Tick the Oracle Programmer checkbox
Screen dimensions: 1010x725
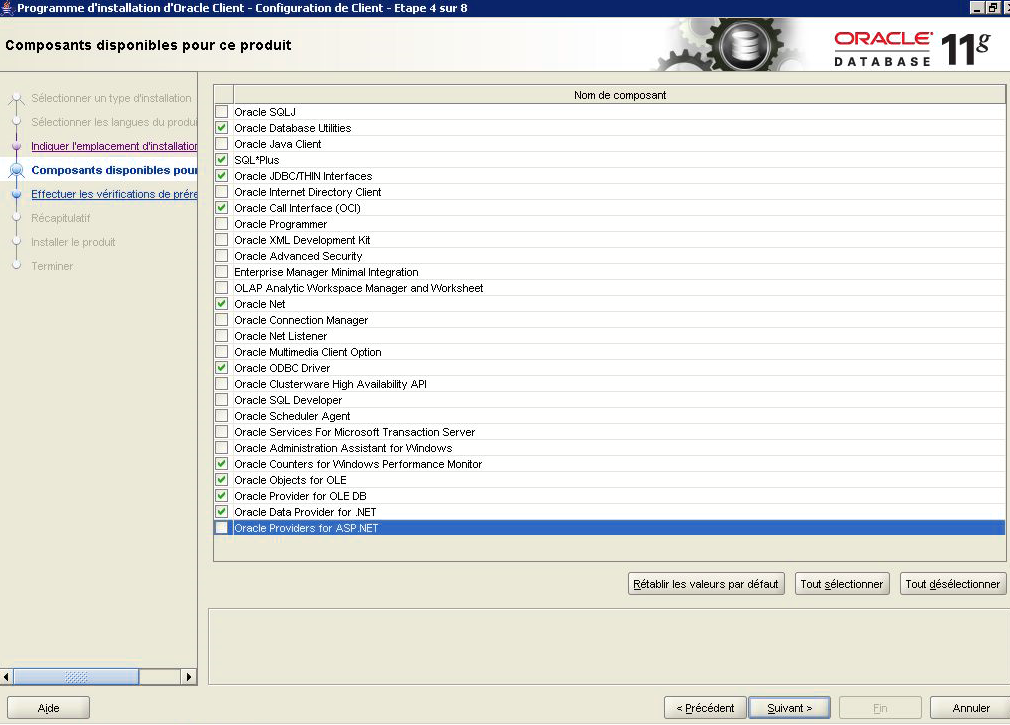[x=222, y=224]
